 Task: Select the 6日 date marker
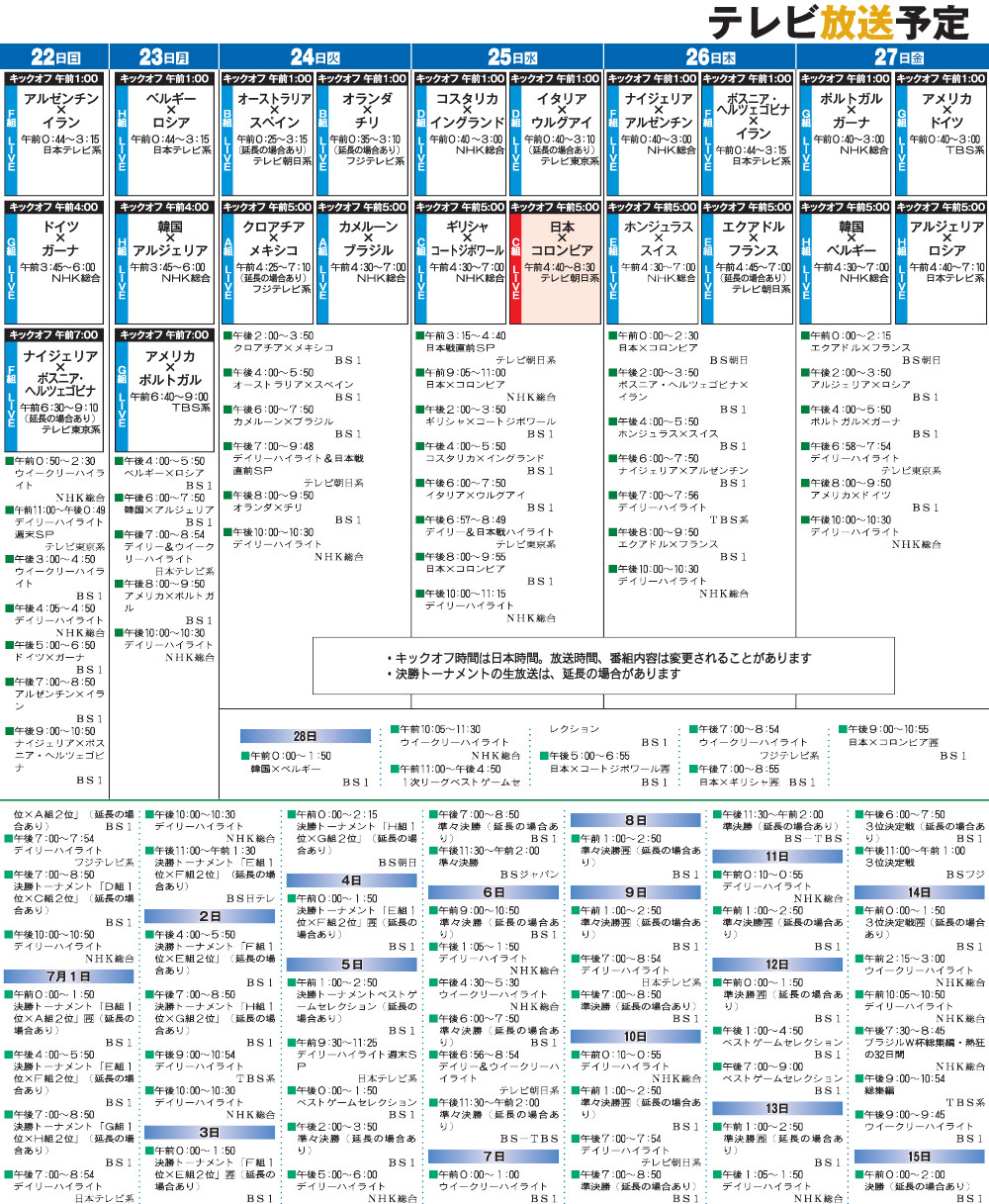494,892
